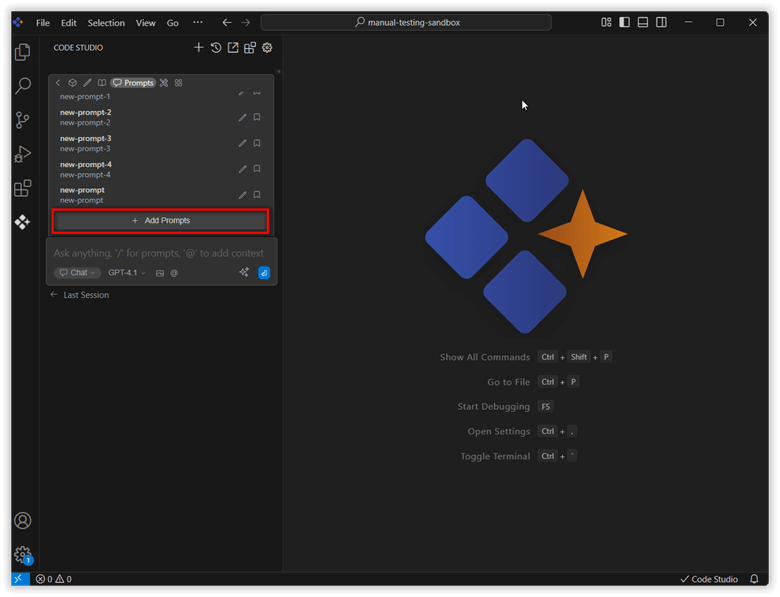Click the image attach icon in chat input
780x597 pixels.
click(159, 273)
